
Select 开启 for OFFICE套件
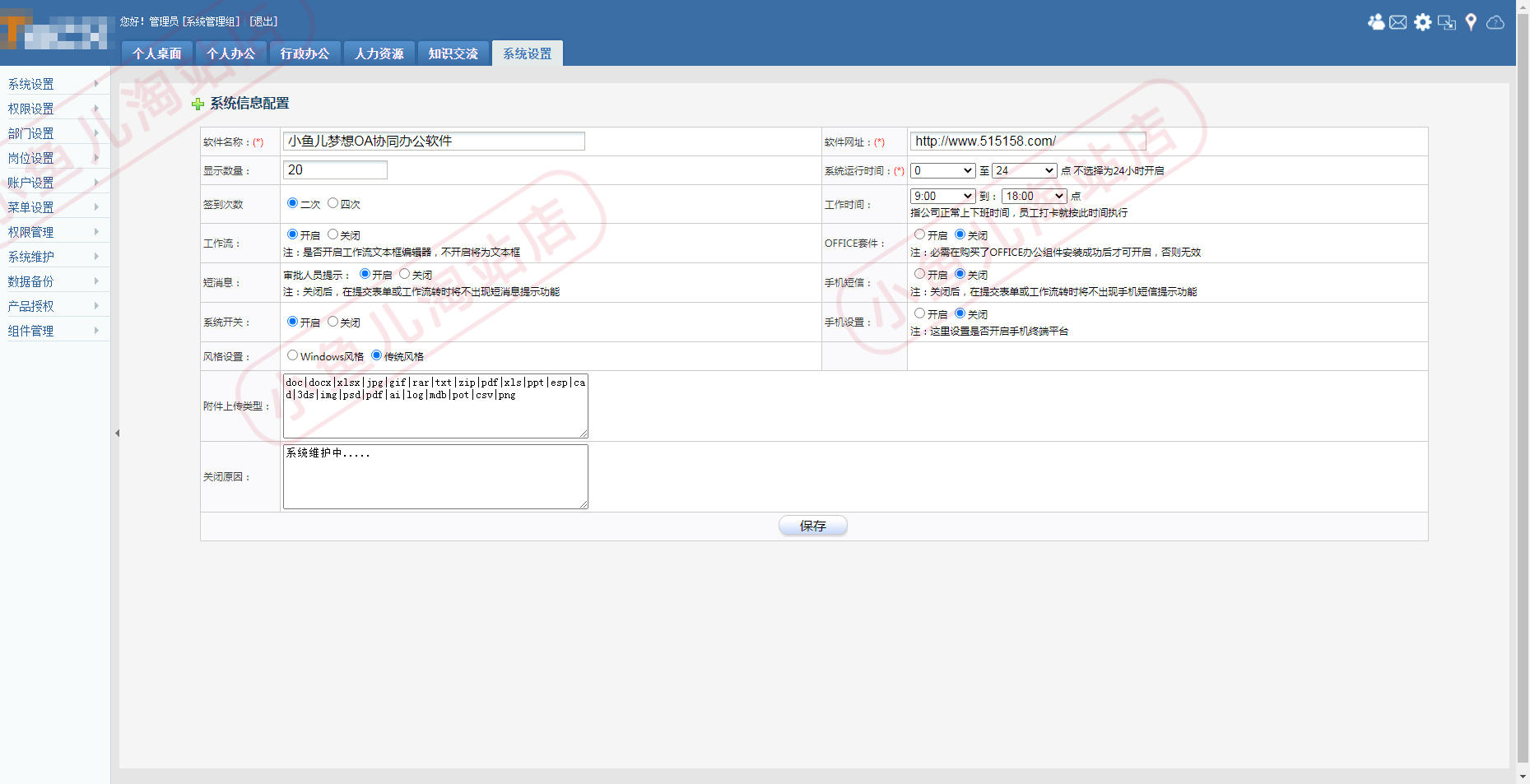point(919,234)
